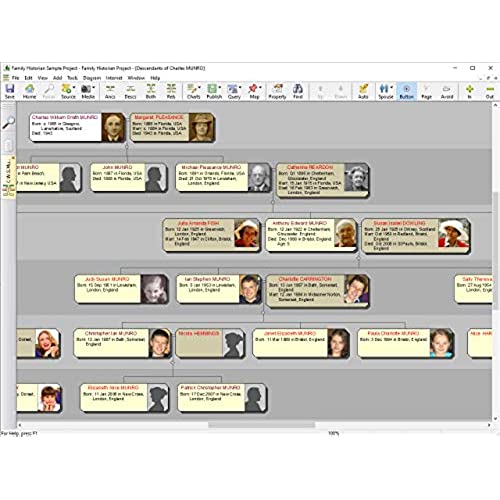Image resolution: width=500 pixels, height=500 pixels.
Task: Expand the Media dropdown arrow
Action: (94, 88)
